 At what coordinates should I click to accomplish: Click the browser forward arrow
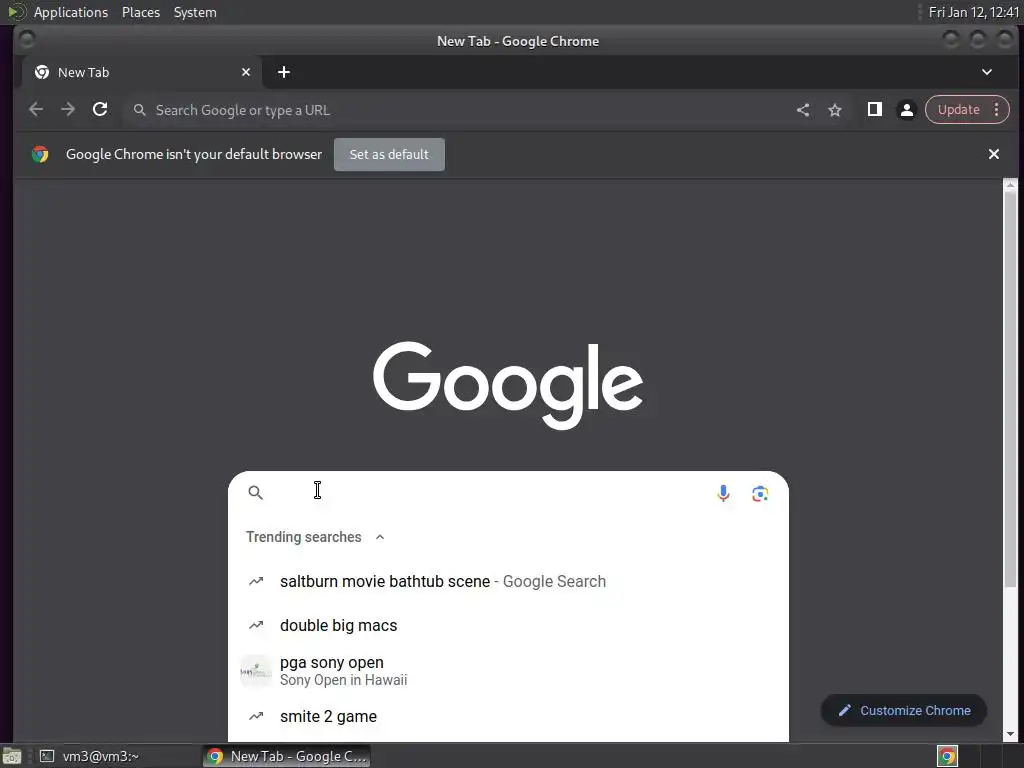68,110
